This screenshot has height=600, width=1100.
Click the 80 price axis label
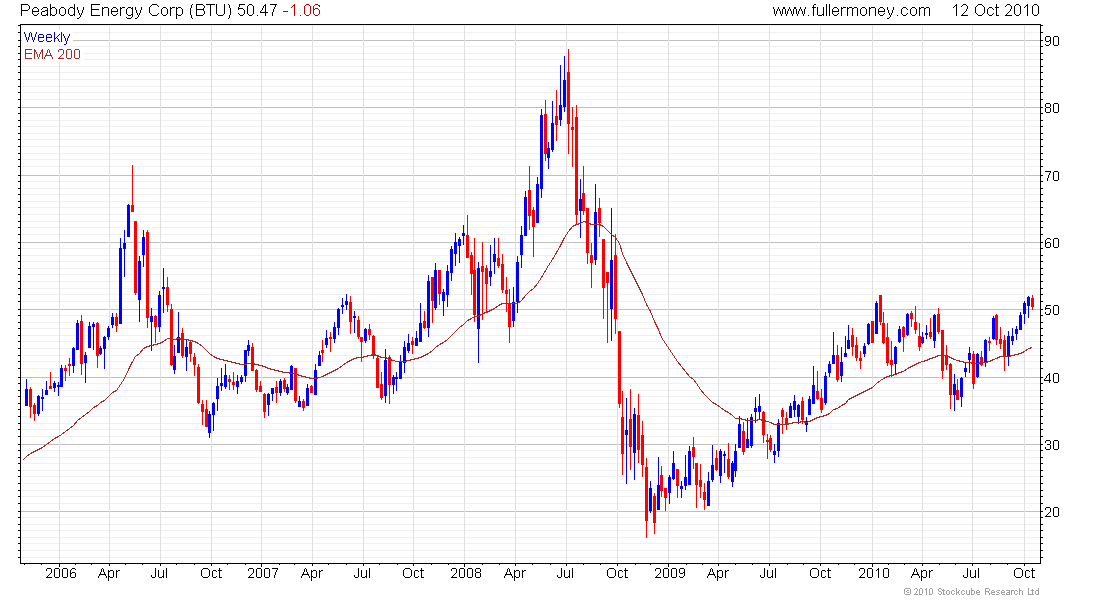[x=1052, y=108]
